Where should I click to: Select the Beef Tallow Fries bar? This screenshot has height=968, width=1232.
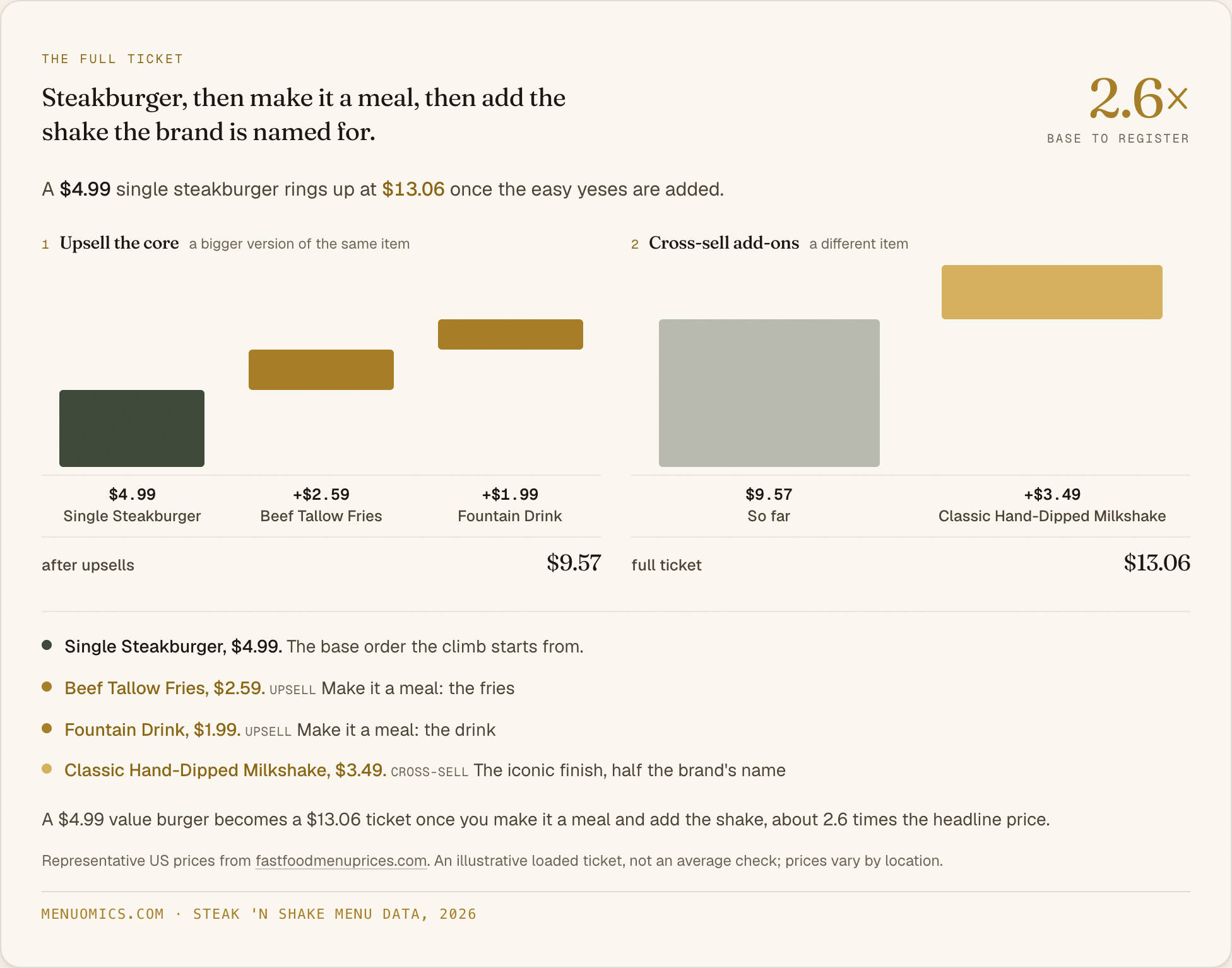321,370
